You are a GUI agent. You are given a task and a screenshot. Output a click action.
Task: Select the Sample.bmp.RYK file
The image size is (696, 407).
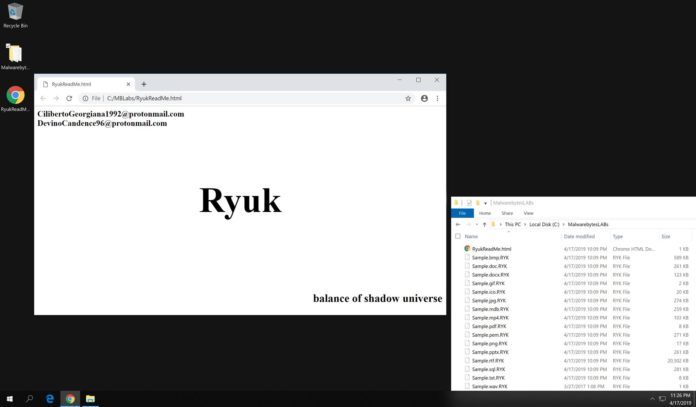[x=490, y=257]
